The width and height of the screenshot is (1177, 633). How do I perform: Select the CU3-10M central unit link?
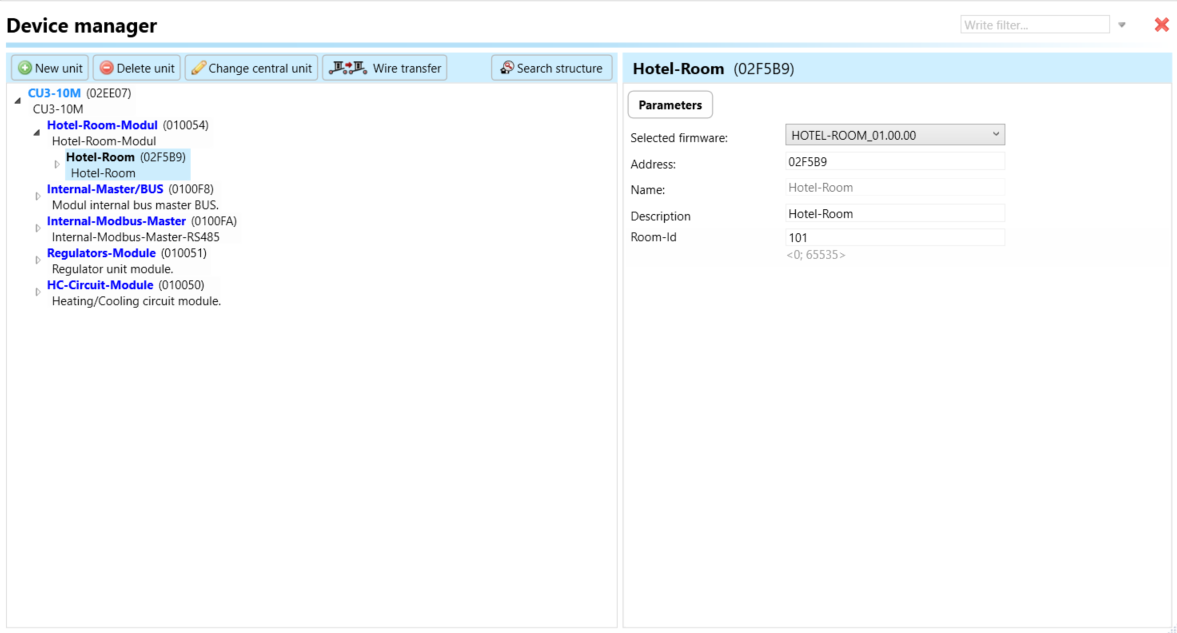[x=54, y=93]
